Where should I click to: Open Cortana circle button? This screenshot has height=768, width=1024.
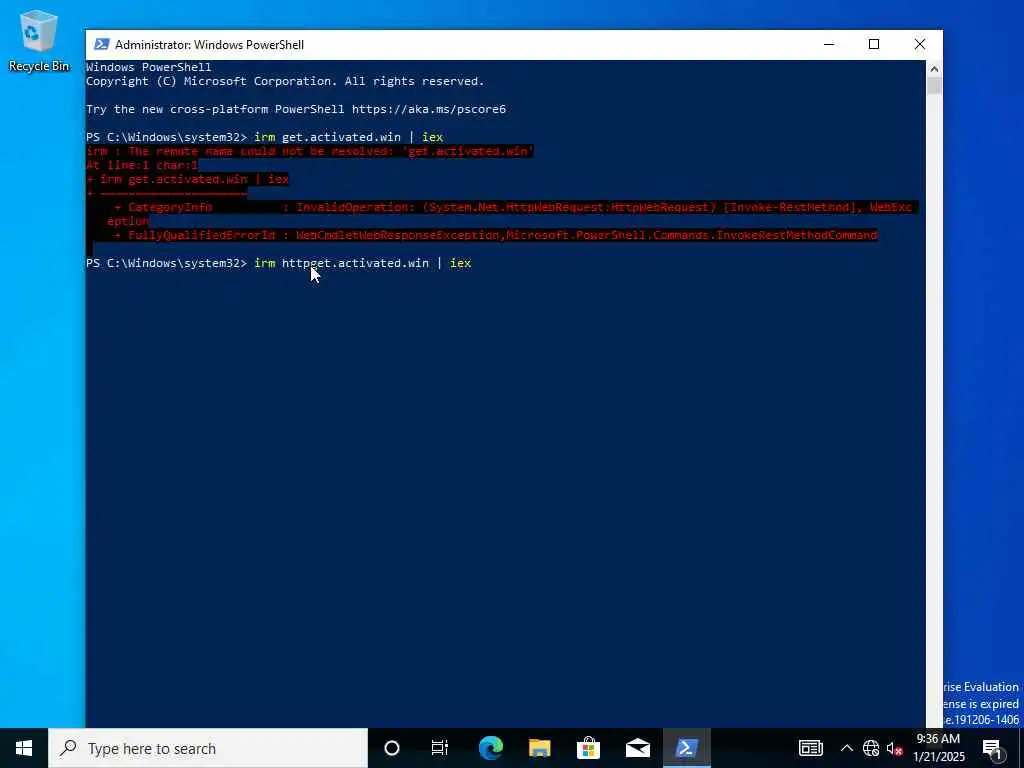coord(392,748)
